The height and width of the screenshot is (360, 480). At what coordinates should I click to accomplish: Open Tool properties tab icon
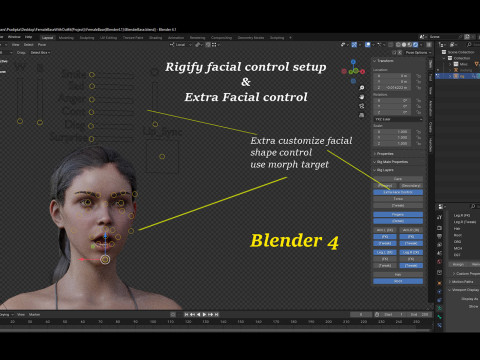[439, 217]
